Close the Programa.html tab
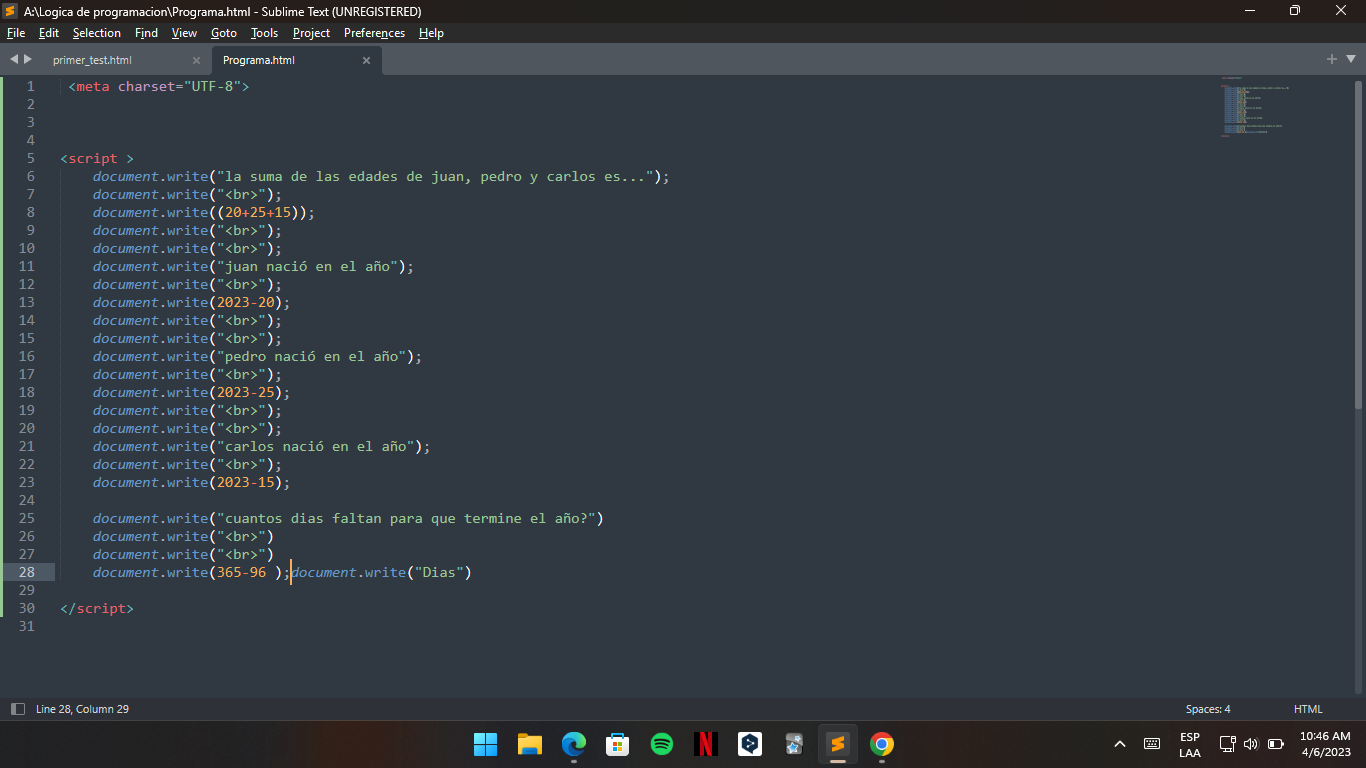Viewport: 1366px width, 768px height. point(366,60)
